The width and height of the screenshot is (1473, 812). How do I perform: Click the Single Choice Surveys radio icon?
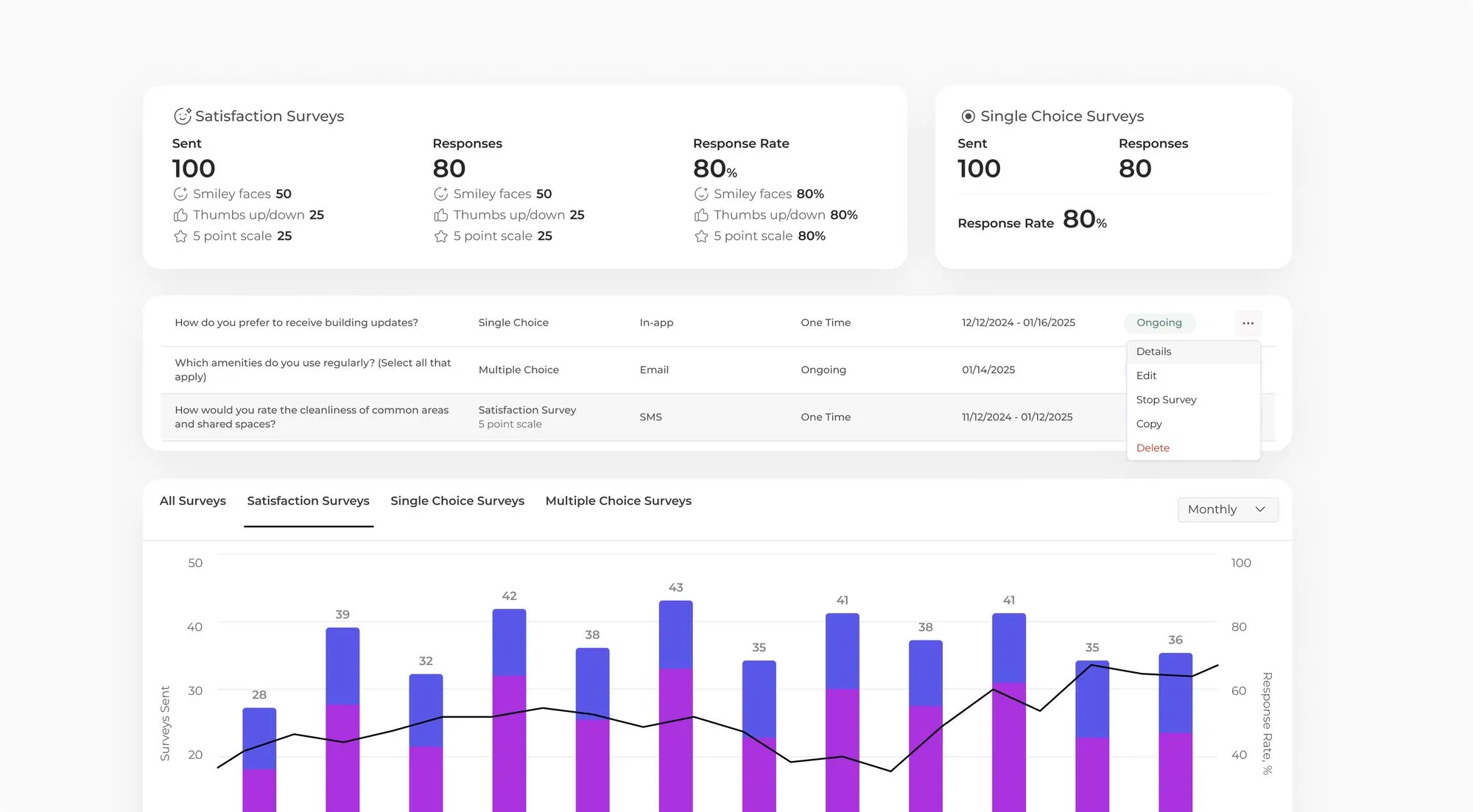[x=968, y=116]
